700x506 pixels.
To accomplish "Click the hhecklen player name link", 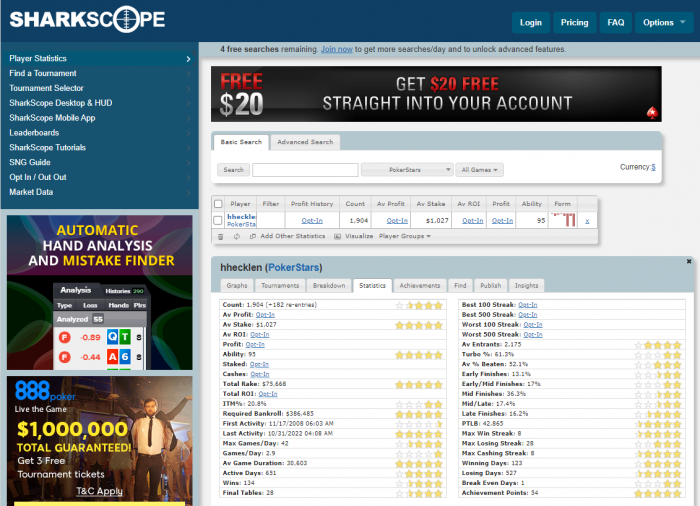I will 241,217.
